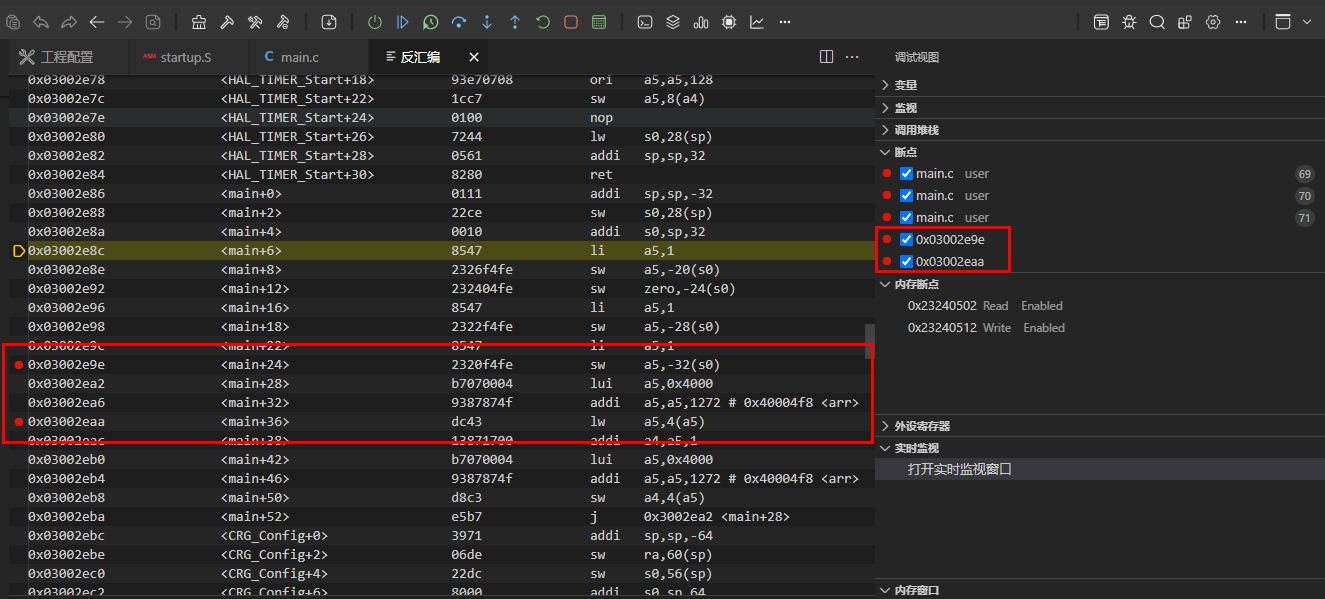Click the step over debug icon
This screenshot has height=599, width=1325.
[459, 21]
